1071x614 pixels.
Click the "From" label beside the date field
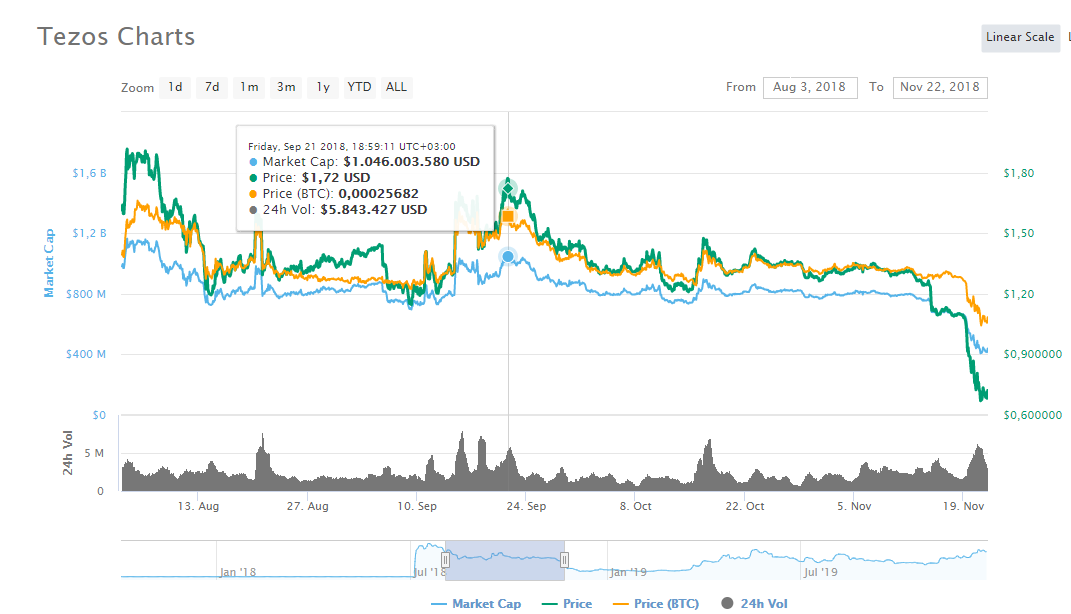click(x=741, y=87)
